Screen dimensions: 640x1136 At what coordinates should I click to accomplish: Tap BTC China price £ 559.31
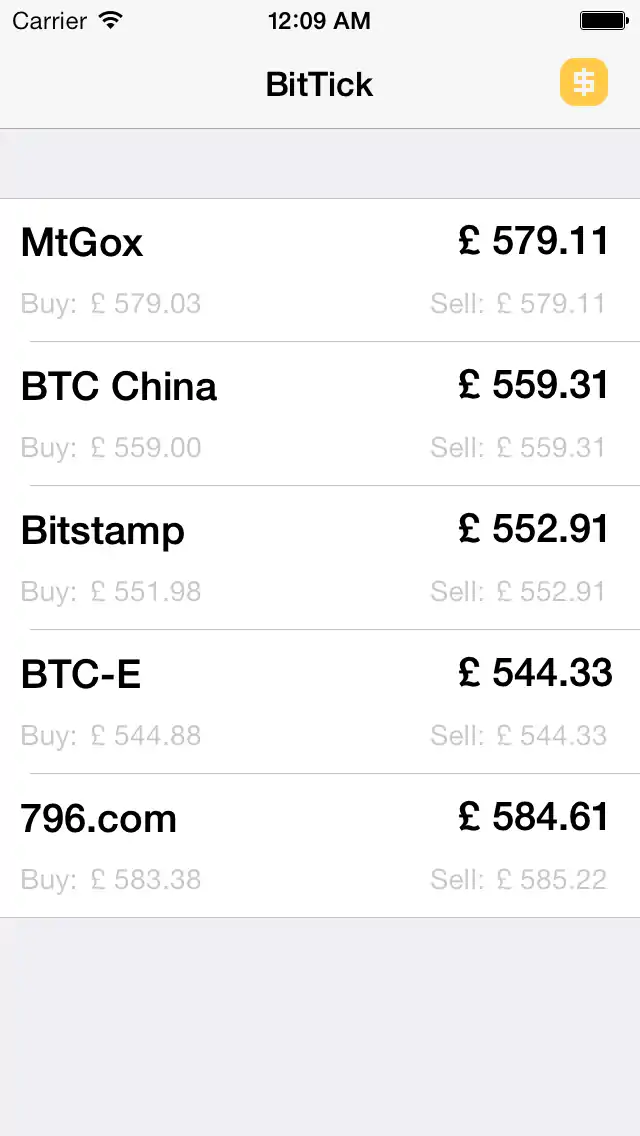[x=534, y=385]
